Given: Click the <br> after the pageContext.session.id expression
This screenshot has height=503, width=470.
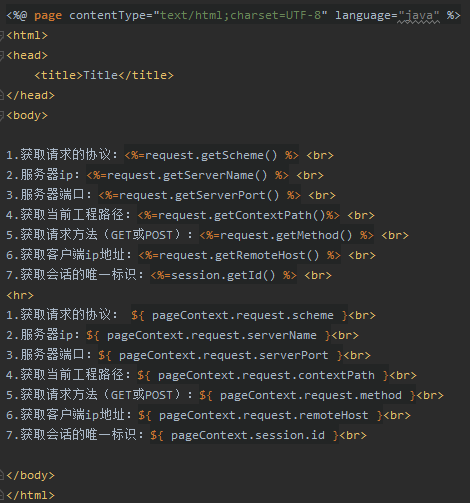Looking at the screenshot, I should point(353,435).
